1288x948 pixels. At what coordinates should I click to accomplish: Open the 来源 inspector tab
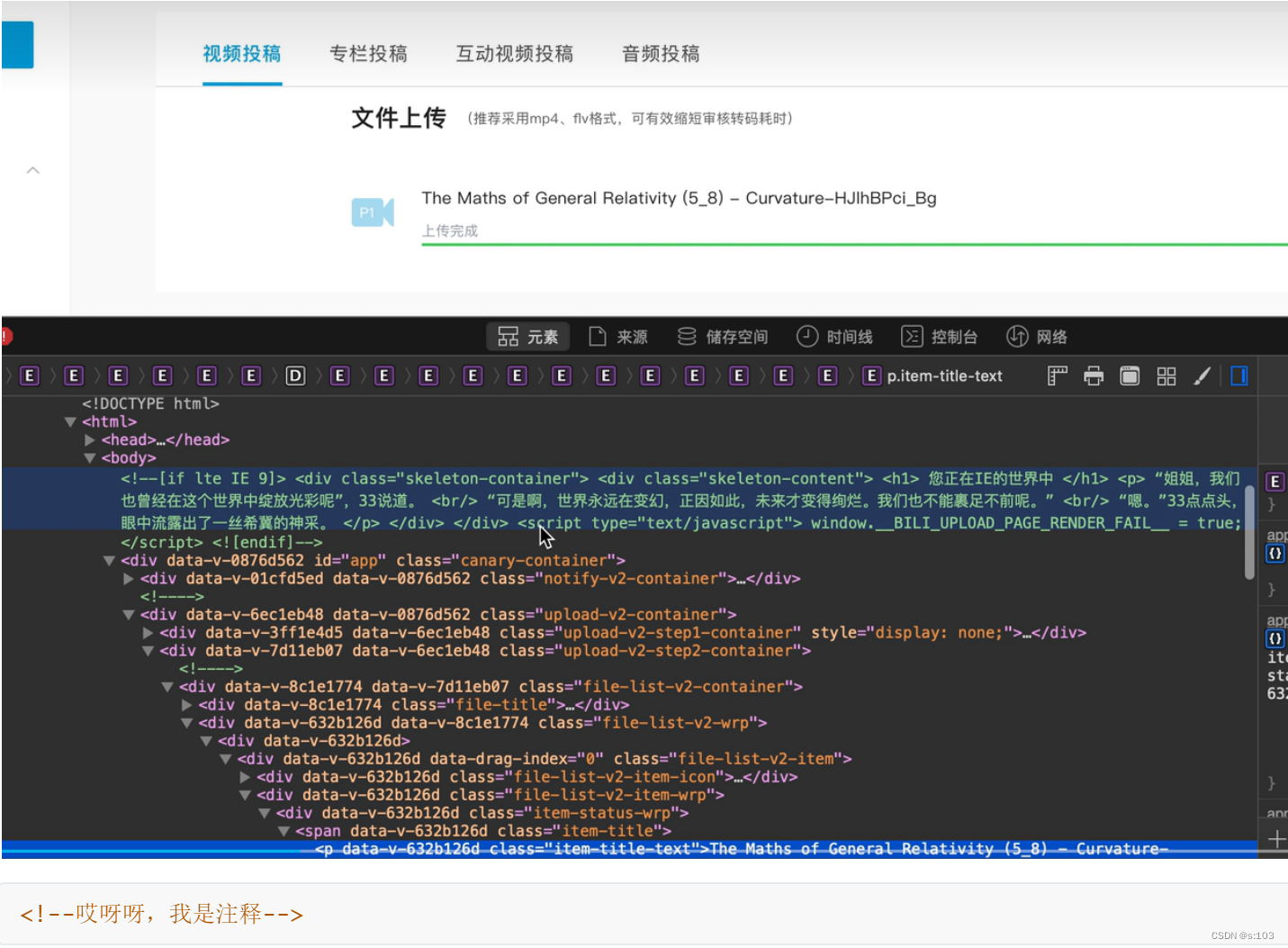618,337
